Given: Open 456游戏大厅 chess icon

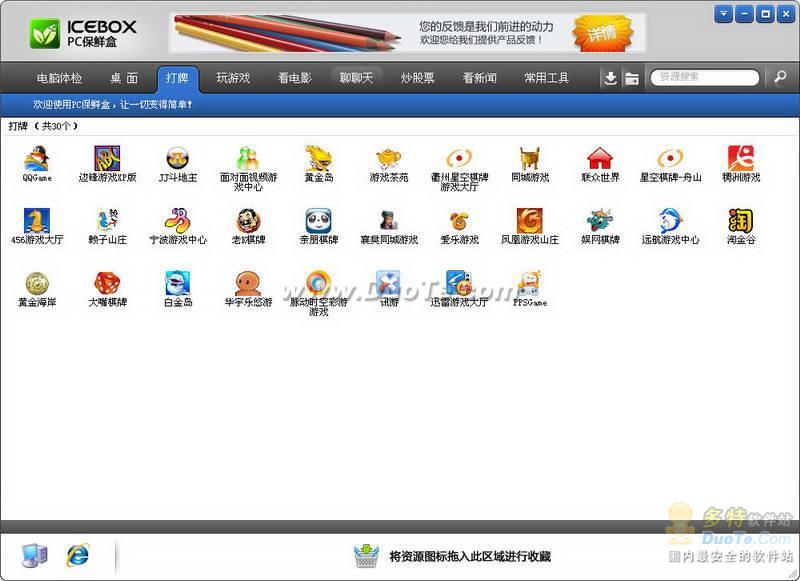Looking at the screenshot, I should 37,221.
